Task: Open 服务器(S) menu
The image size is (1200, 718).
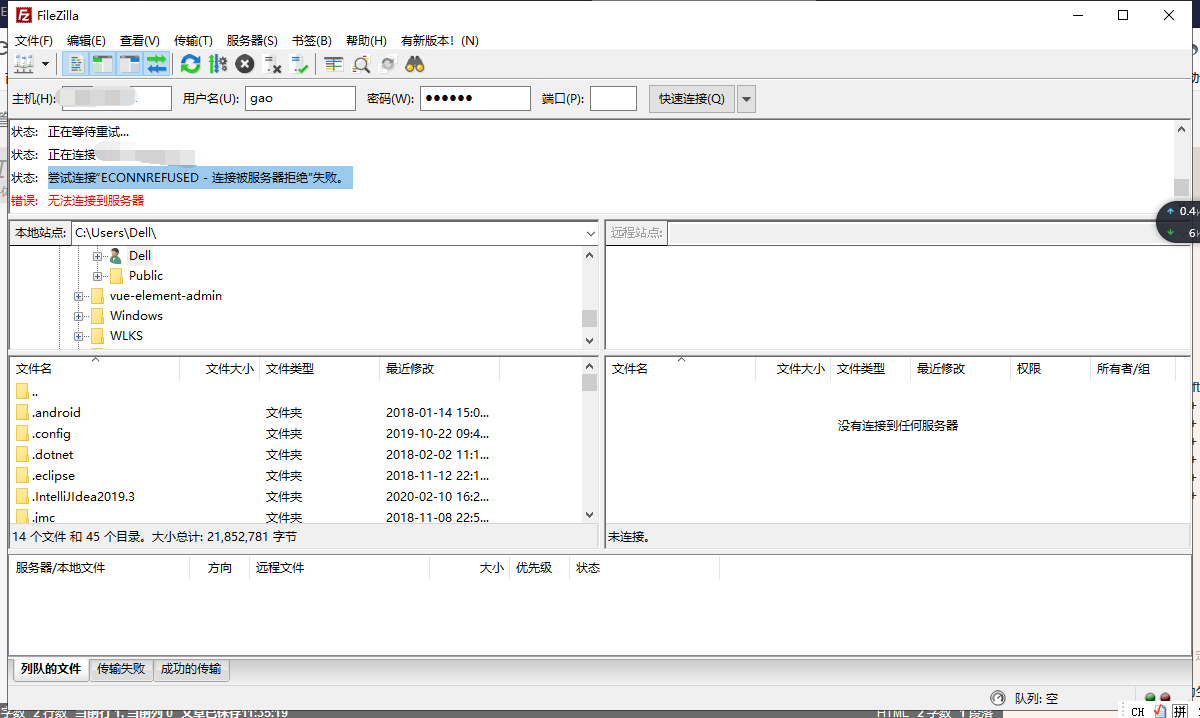Action: tap(252, 41)
